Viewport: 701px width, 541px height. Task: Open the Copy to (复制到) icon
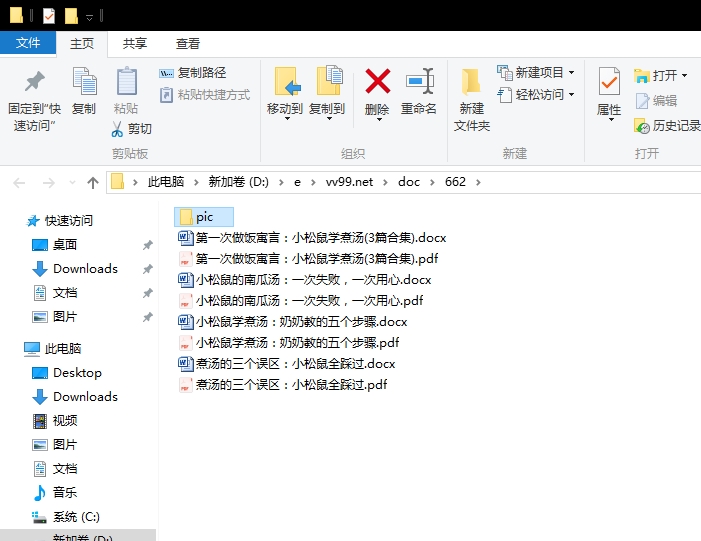(x=329, y=81)
